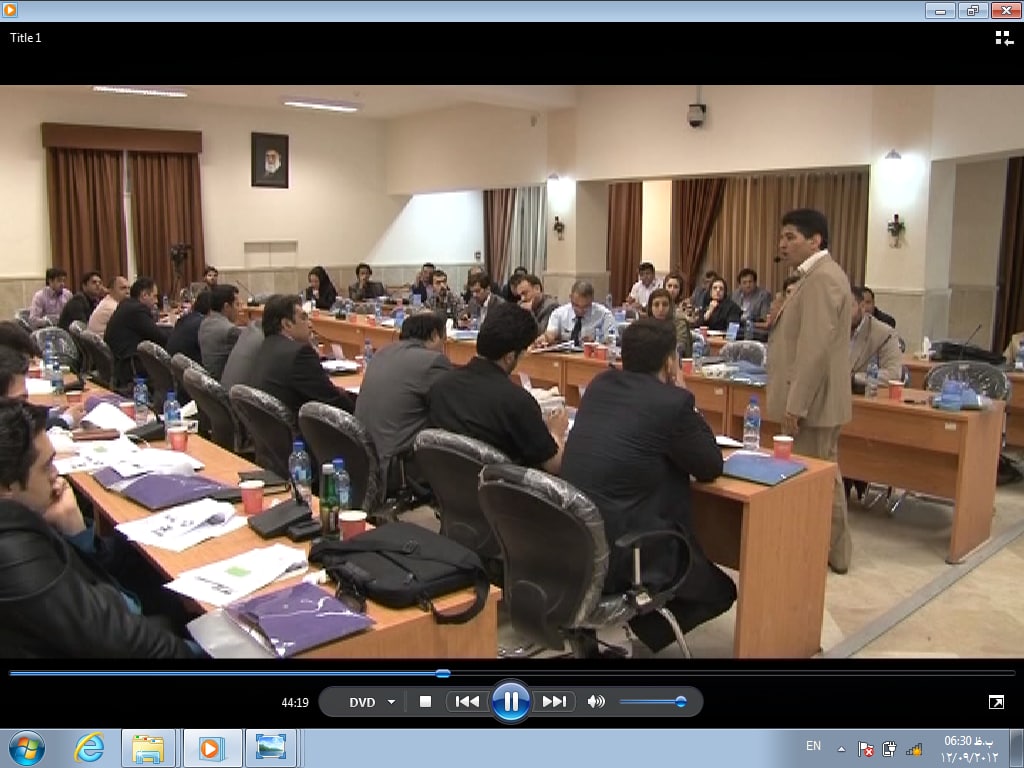
Task: Launch Internet Explorer from taskbar
Action: [x=88, y=748]
